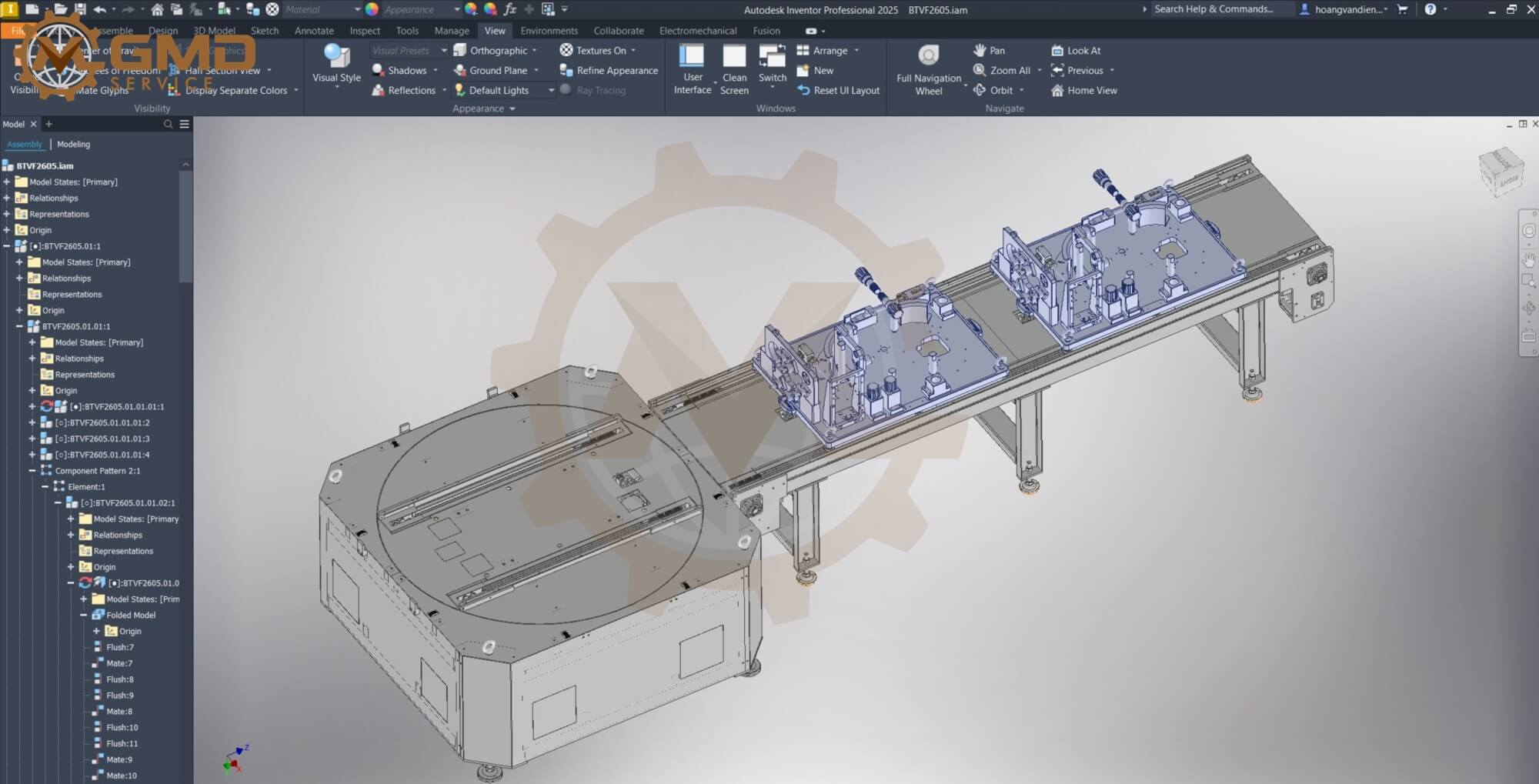Click the ViewCube in the viewport
The width and height of the screenshot is (1539, 784).
pos(1500,171)
